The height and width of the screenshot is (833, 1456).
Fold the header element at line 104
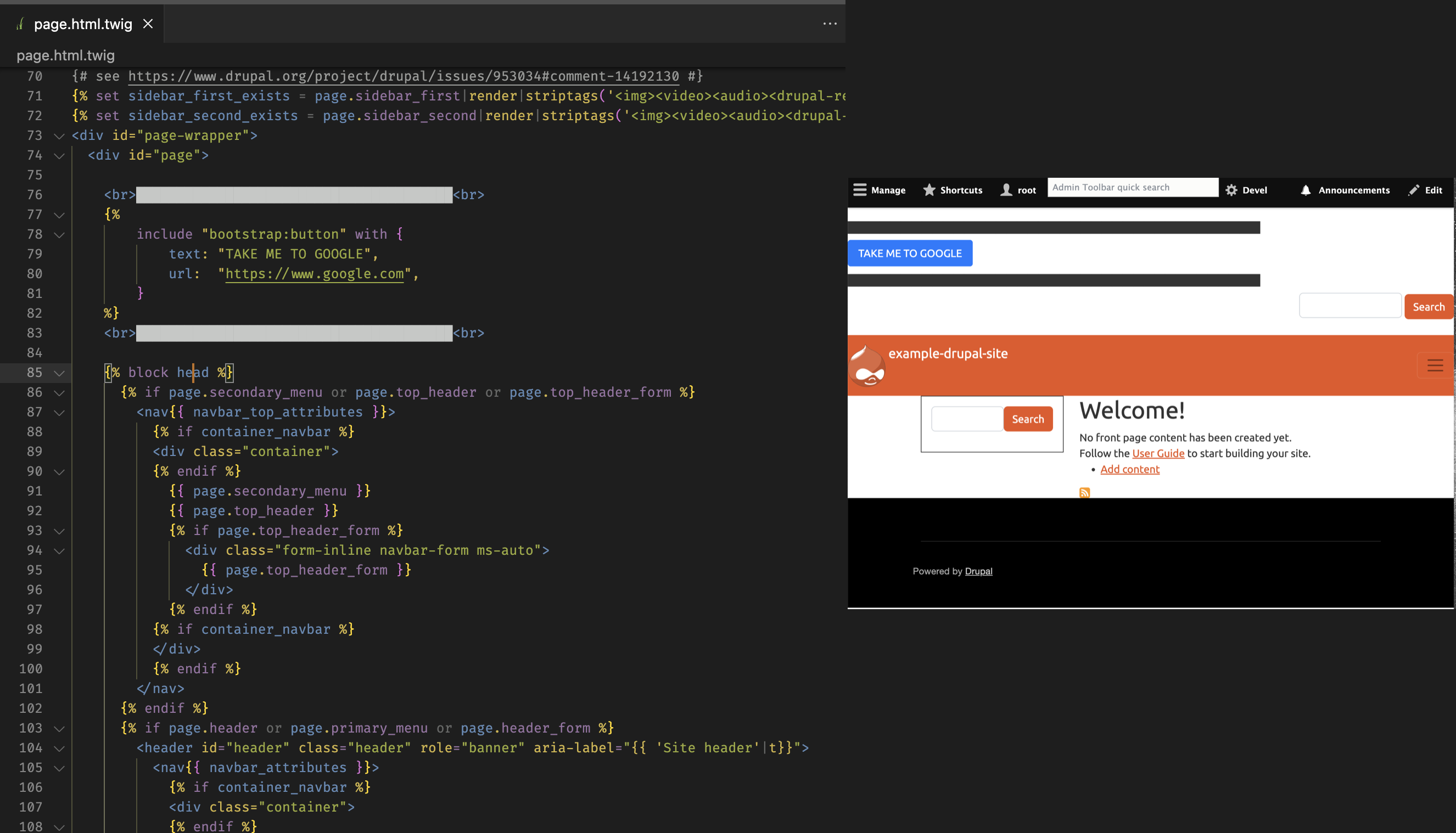[x=59, y=748]
